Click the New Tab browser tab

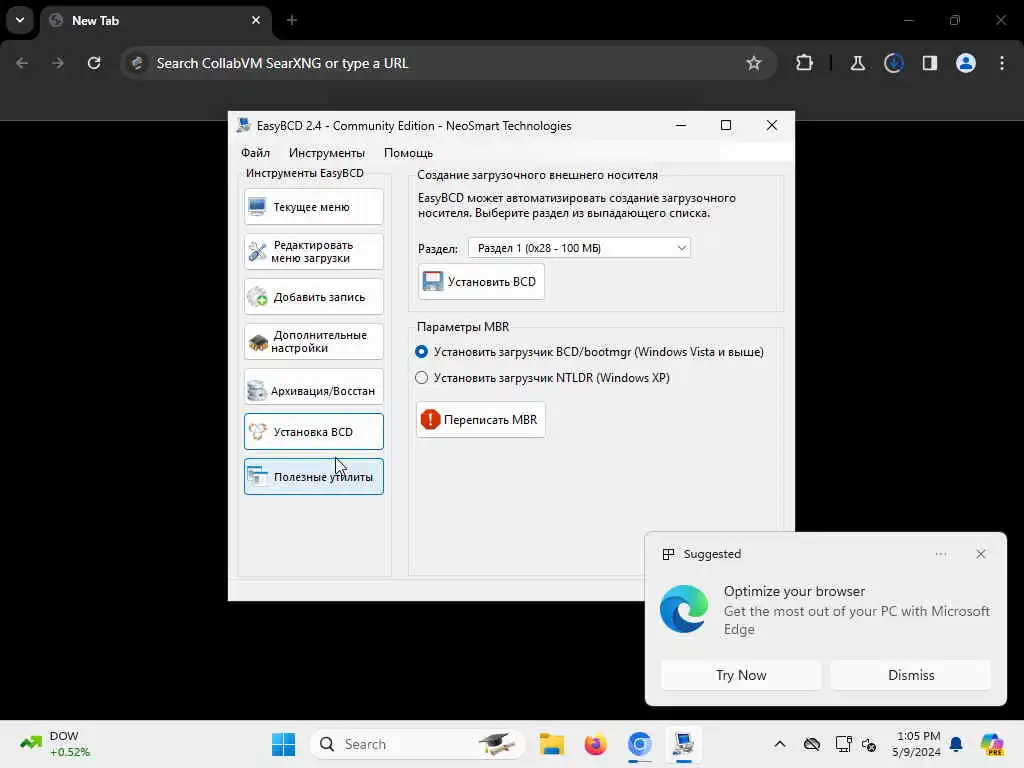[156, 21]
